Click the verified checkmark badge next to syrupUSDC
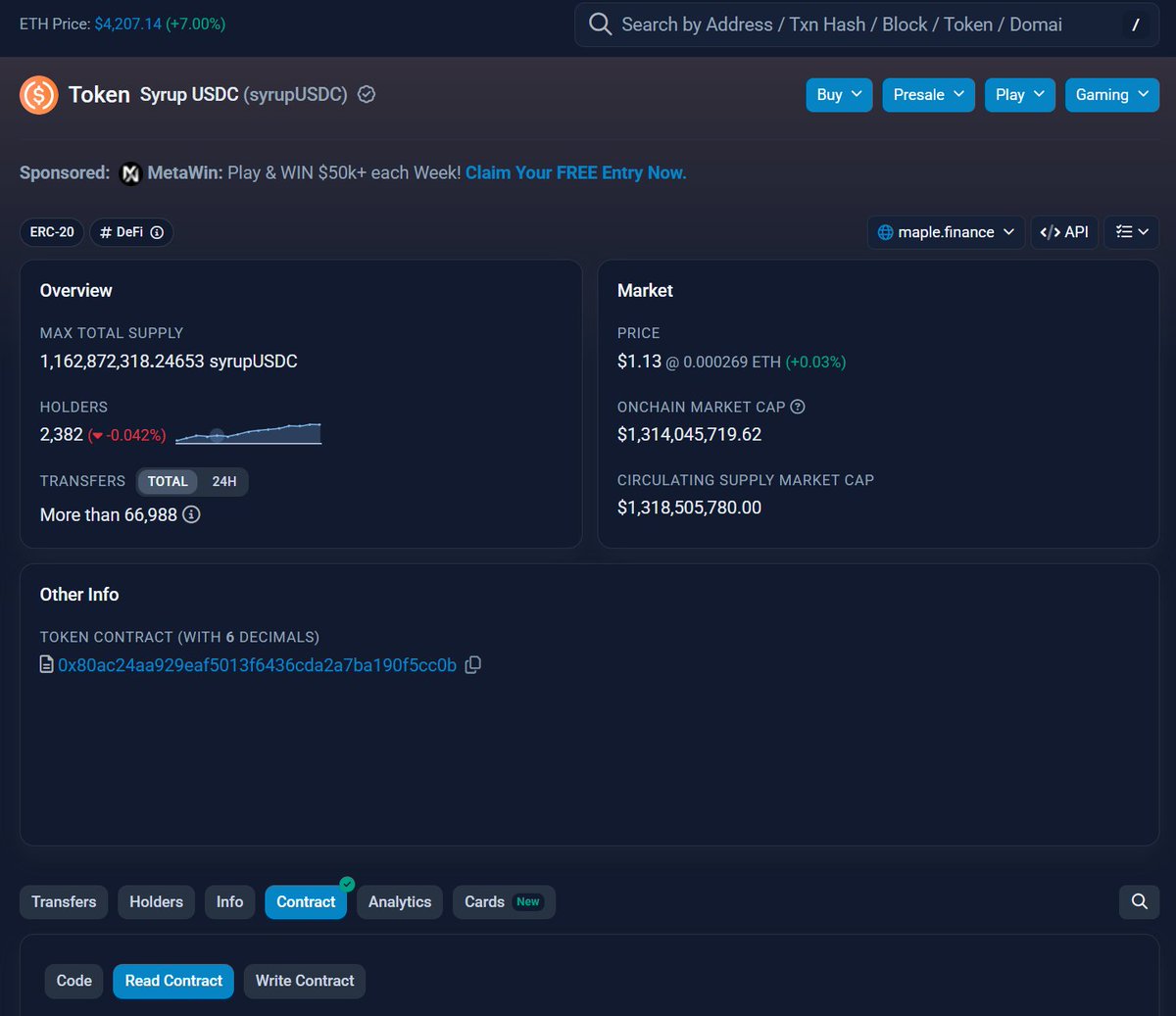Viewport: 1176px width, 1016px height. point(367,95)
